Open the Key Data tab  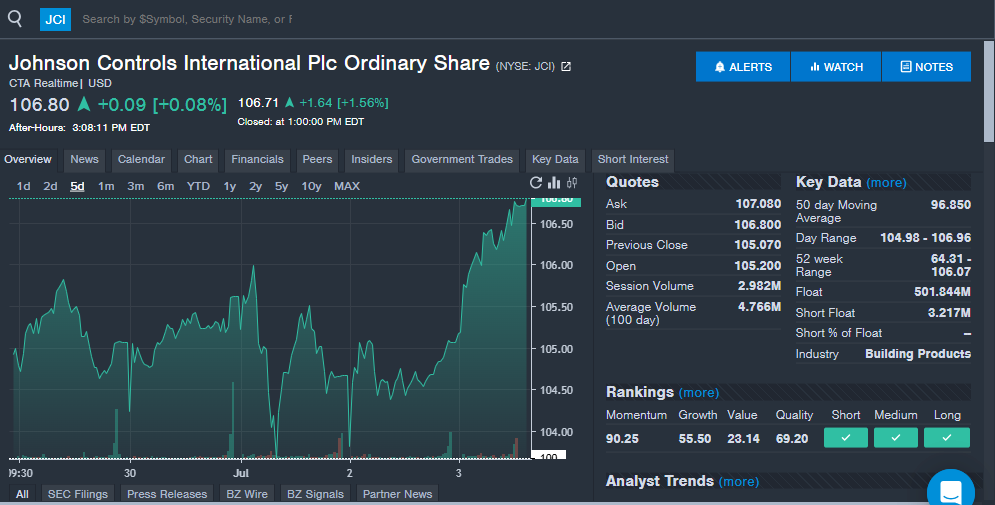(x=555, y=160)
